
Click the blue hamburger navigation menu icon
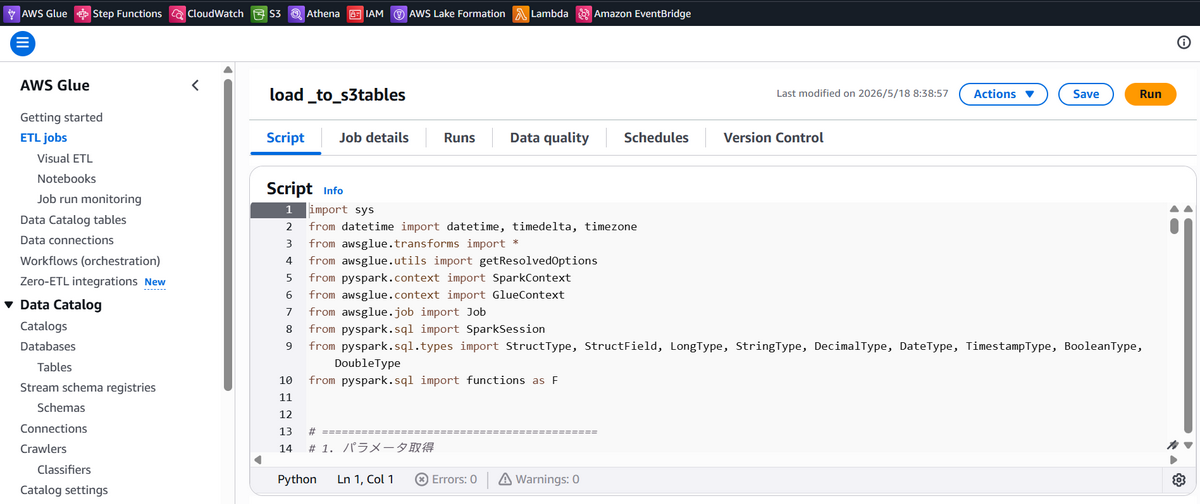point(22,43)
